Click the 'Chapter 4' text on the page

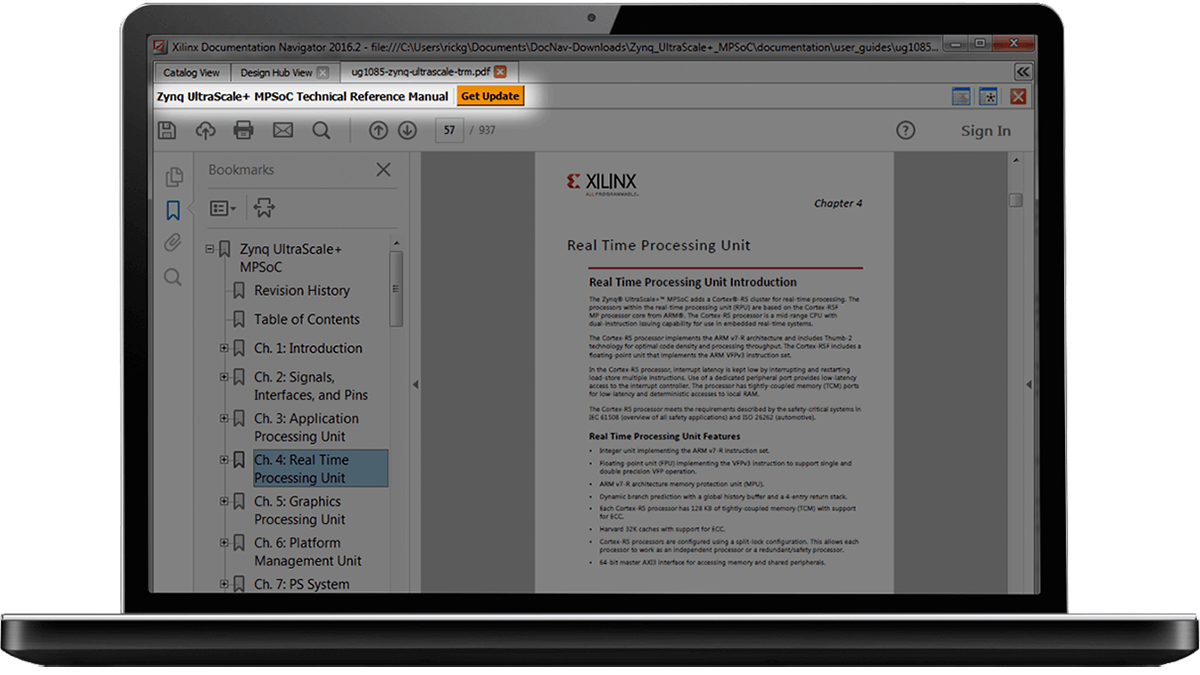(838, 203)
